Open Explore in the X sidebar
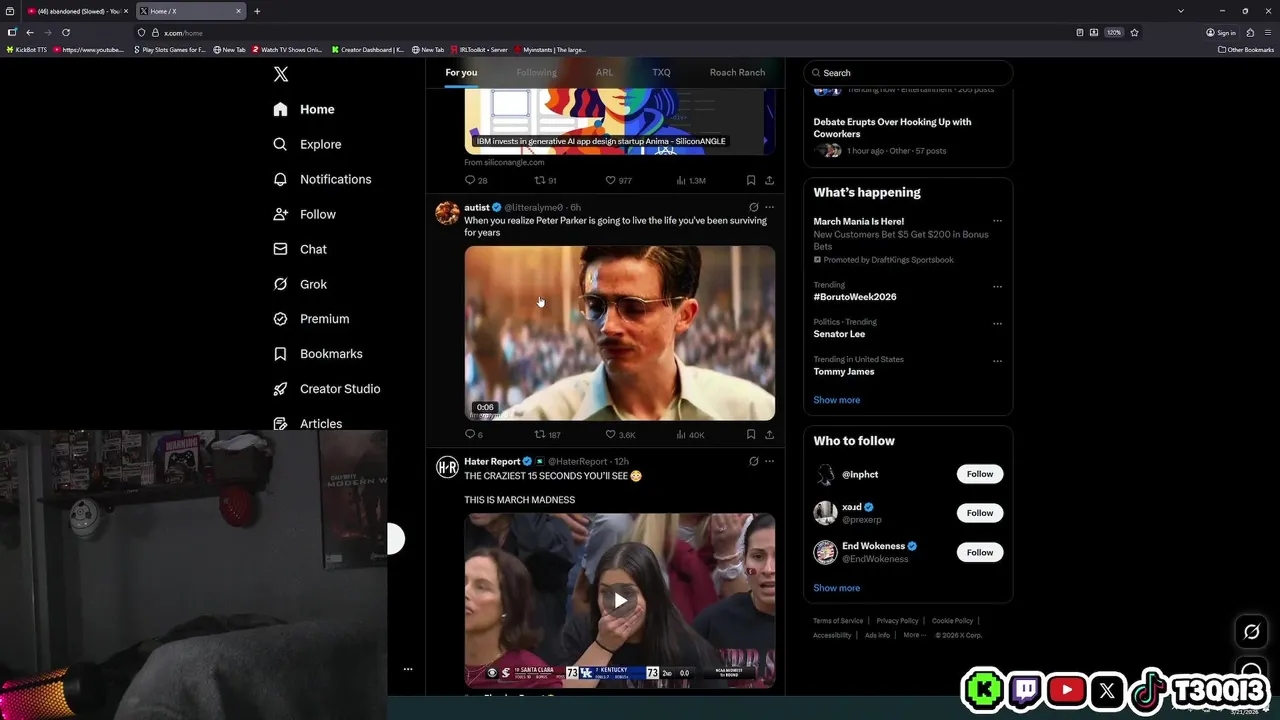This screenshot has height=720, width=1280. tap(307, 144)
